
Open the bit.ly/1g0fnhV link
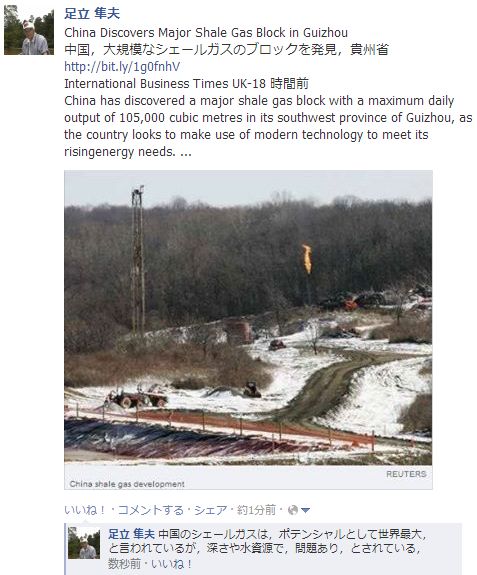[x=122, y=66]
